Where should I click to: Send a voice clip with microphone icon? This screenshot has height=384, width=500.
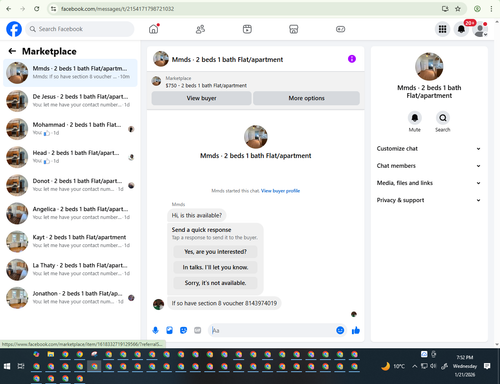click(x=155, y=330)
